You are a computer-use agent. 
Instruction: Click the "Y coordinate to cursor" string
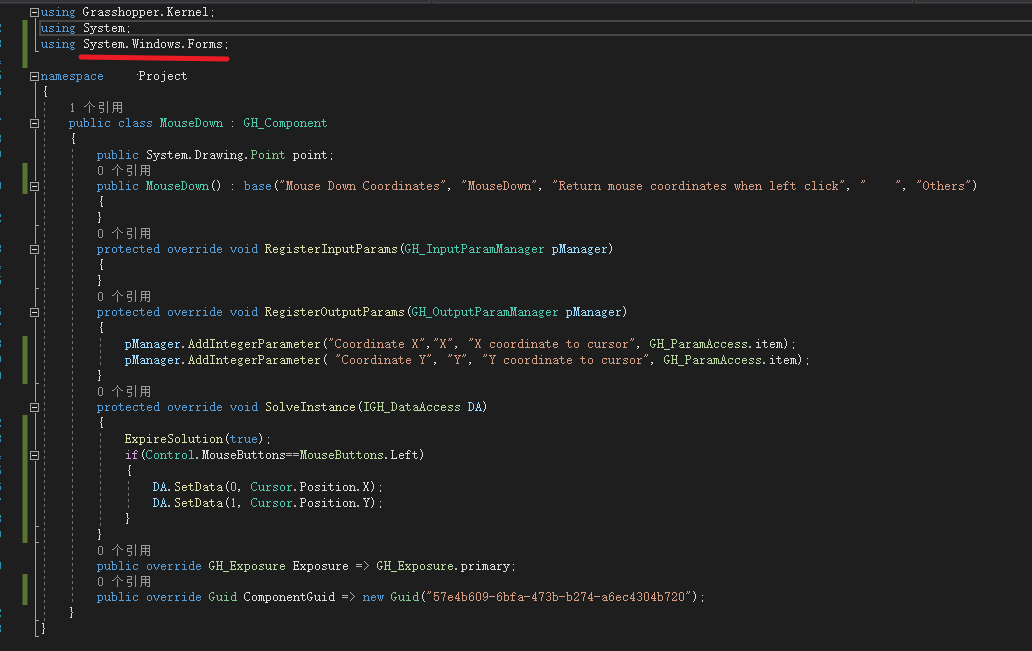(x=566, y=360)
